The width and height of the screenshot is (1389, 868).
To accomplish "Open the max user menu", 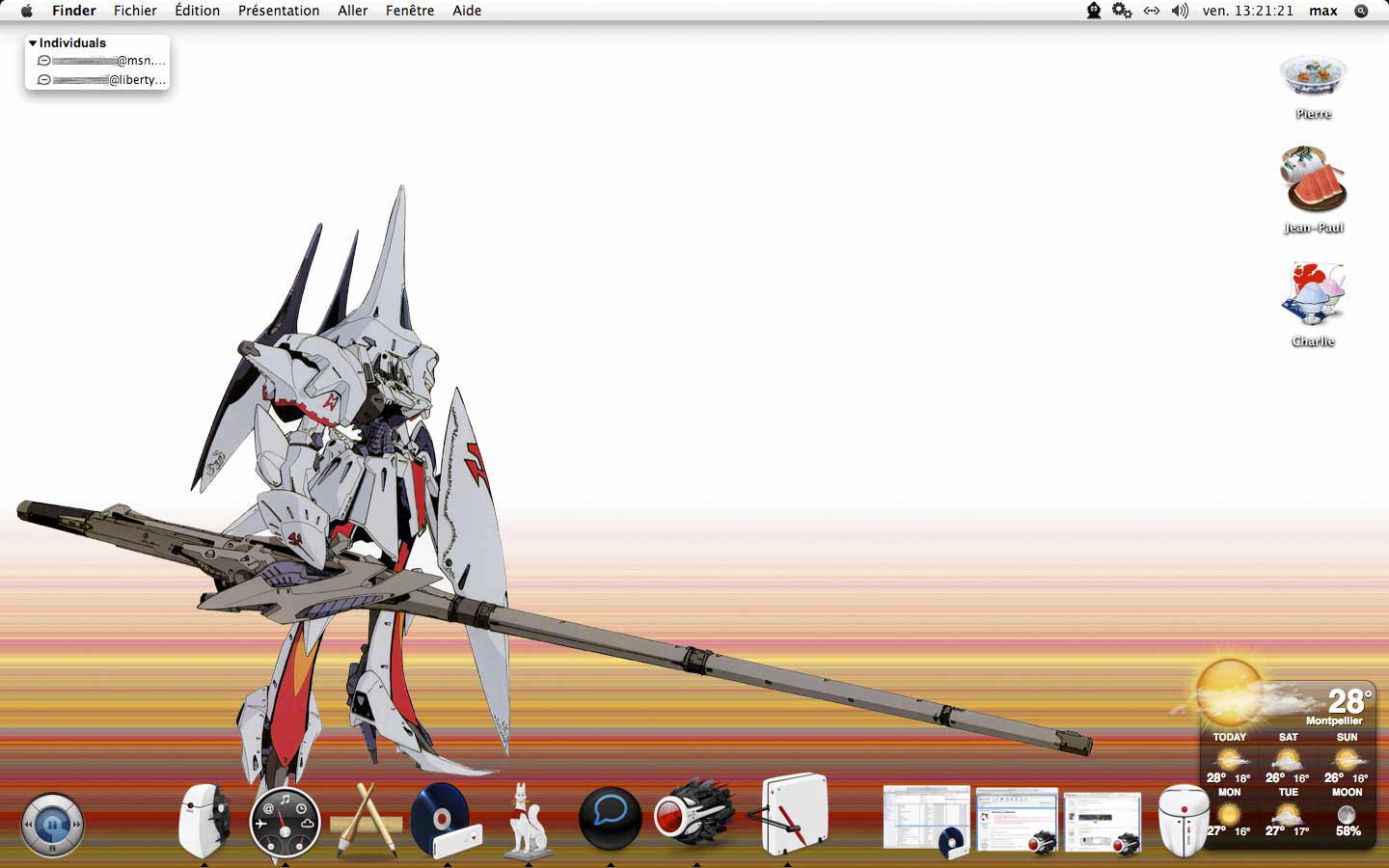I will [1323, 11].
